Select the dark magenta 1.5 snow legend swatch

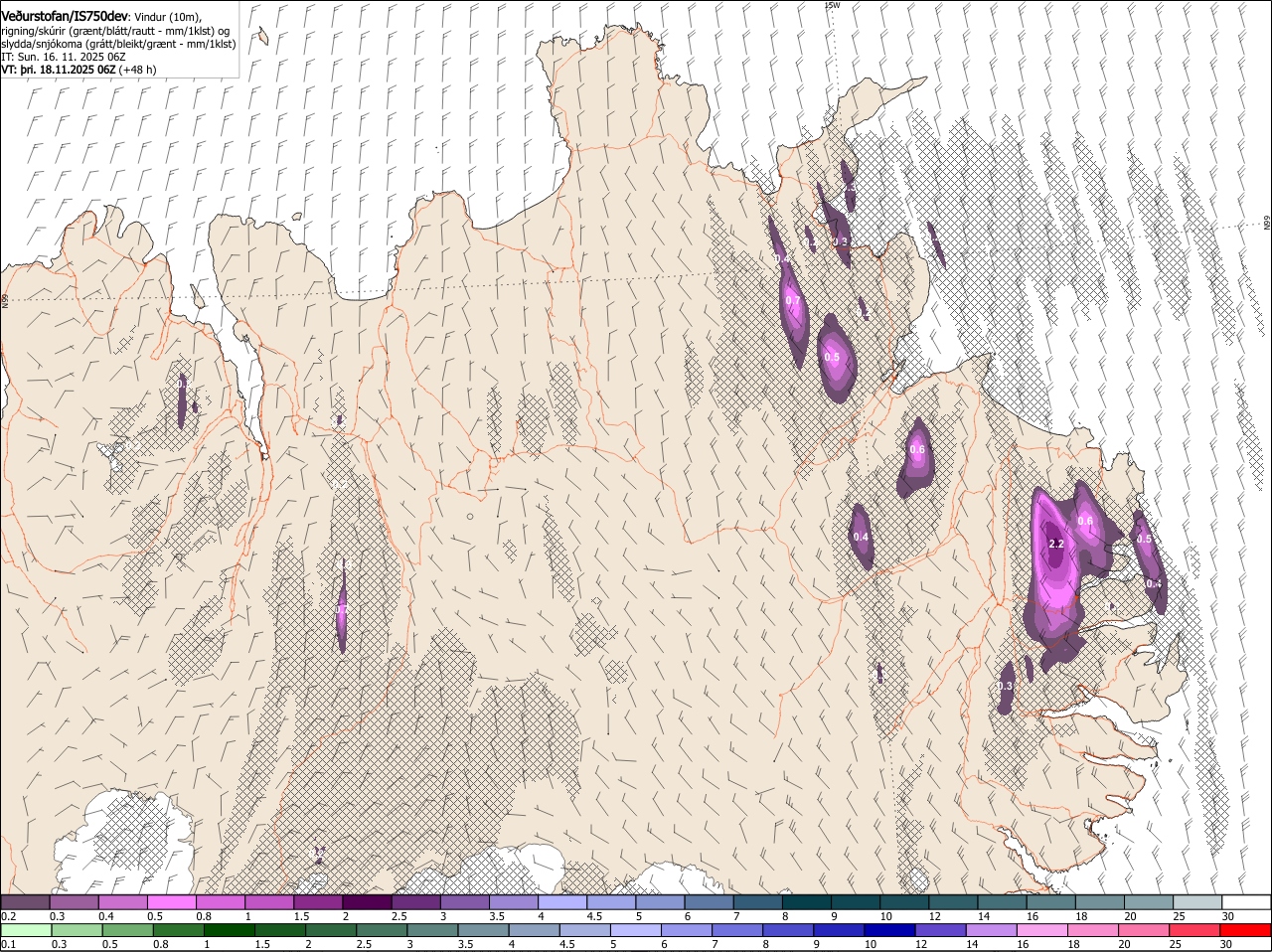[318, 902]
